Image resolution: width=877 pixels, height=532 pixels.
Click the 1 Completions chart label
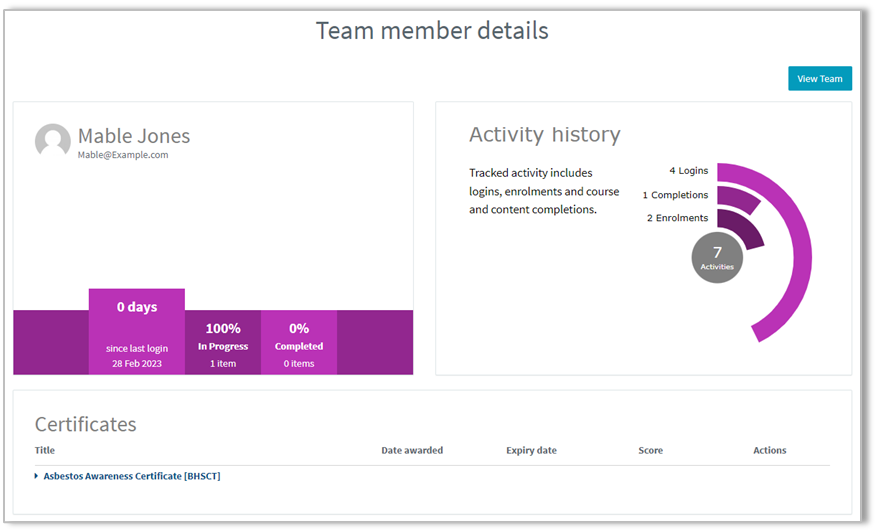click(x=675, y=195)
